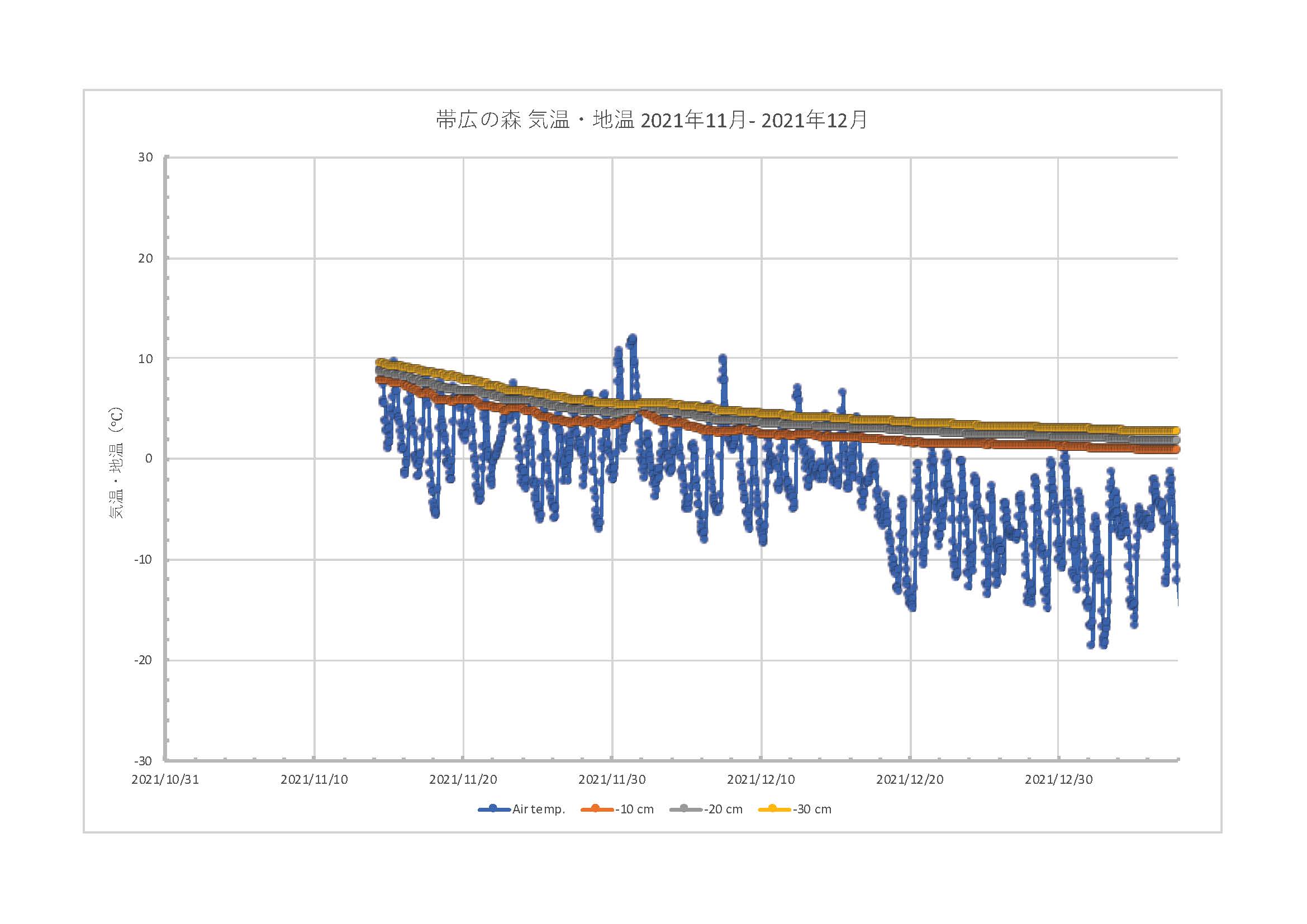Click x-axis date 2021/11/30
The image size is (1307, 924).
tap(612, 779)
